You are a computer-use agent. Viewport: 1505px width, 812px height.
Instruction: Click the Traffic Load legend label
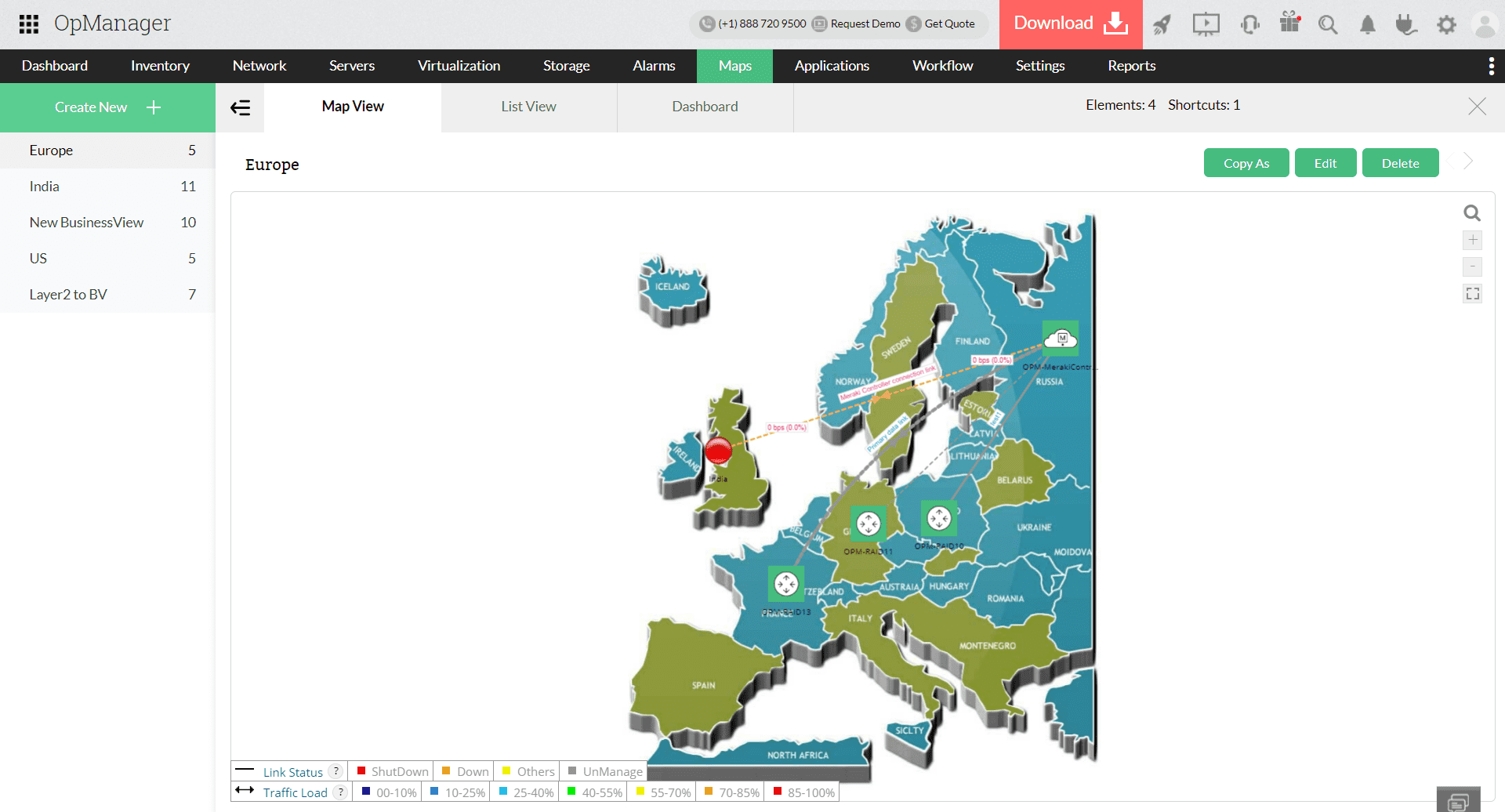pyautogui.click(x=296, y=792)
